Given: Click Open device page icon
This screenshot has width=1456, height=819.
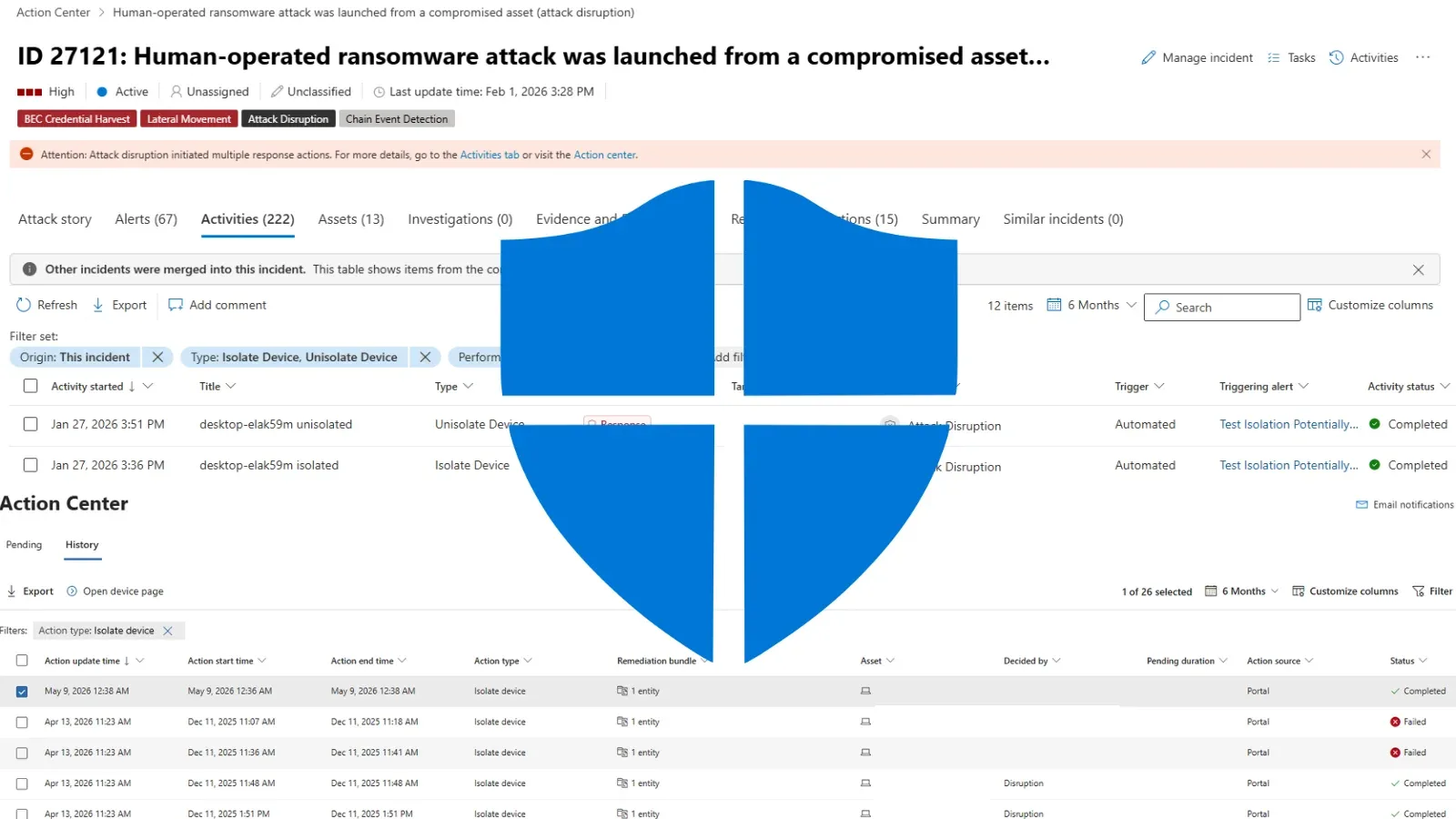Looking at the screenshot, I should (x=72, y=591).
